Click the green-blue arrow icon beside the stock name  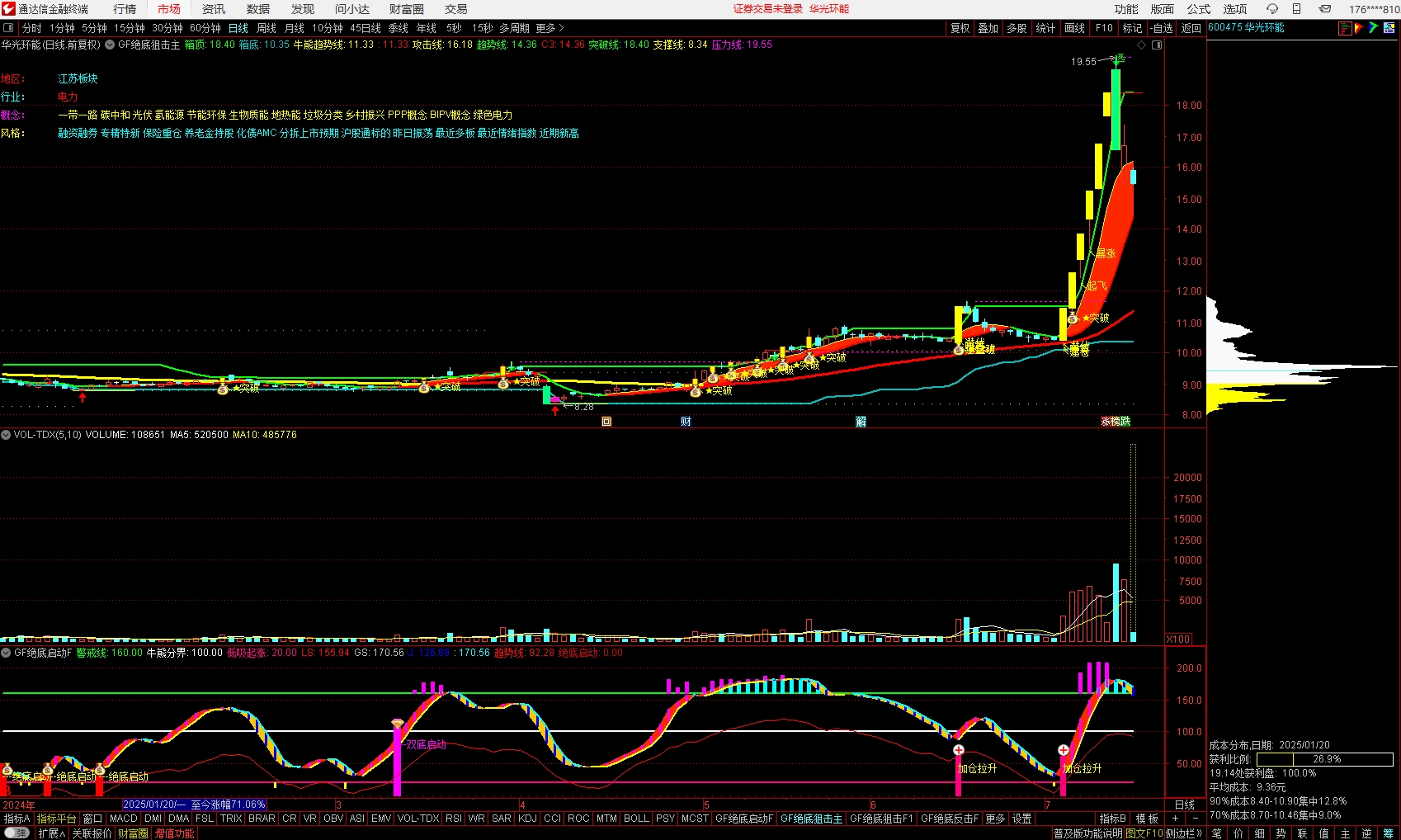1374,28
